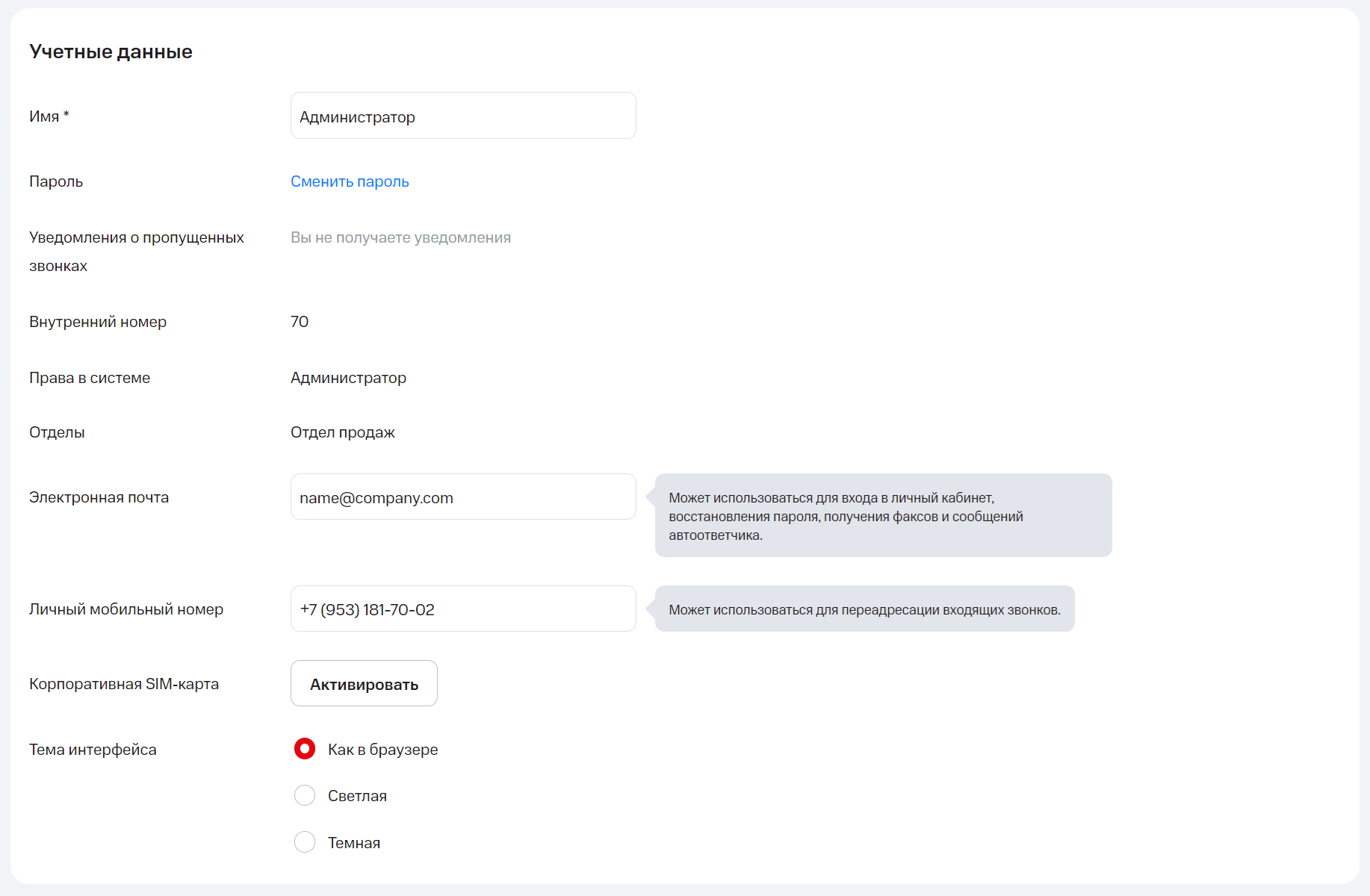Focus the Электронная почта input field

(x=462, y=497)
